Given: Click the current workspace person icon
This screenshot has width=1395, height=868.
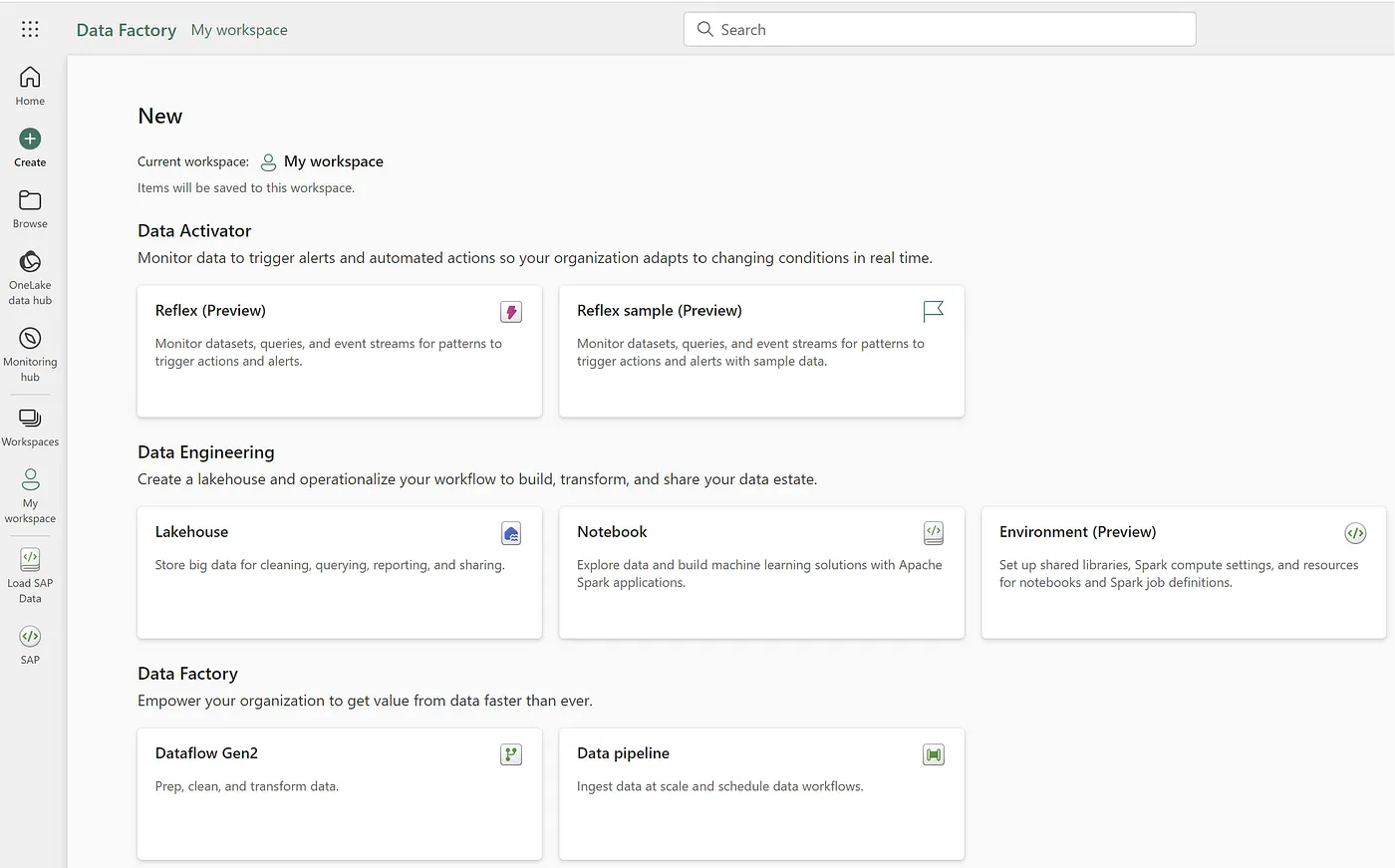Looking at the screenshot, I should click(x=268, y=161).
